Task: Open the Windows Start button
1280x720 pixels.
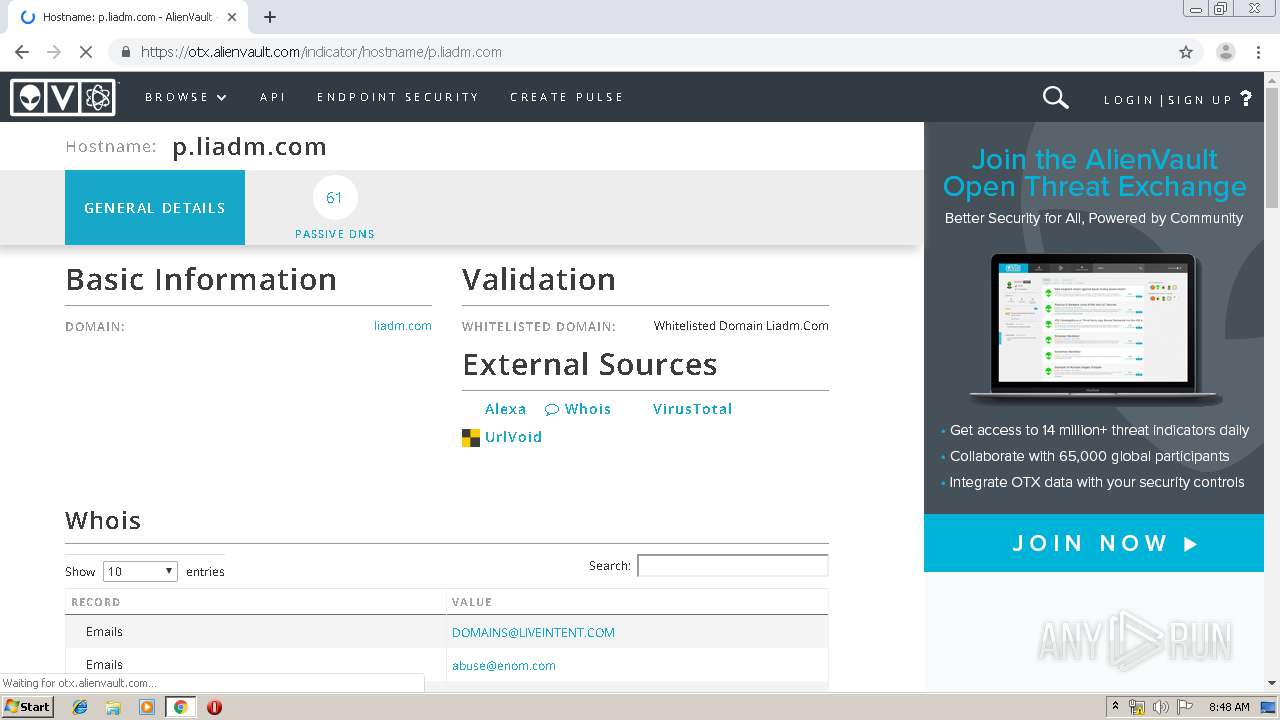Action: click(27, 707)
